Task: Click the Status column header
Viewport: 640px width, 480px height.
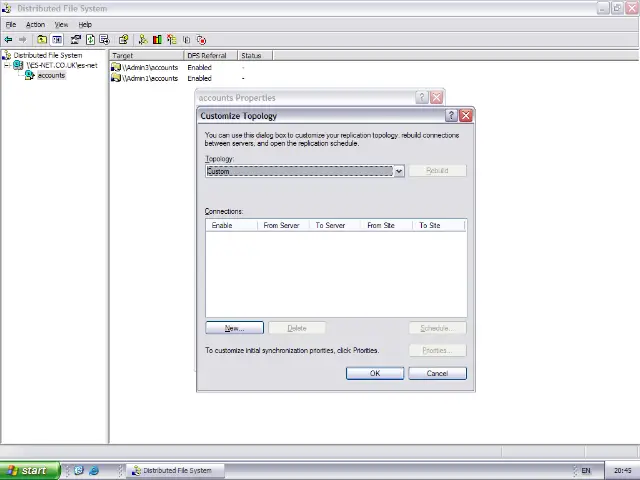Action: pos(255,56)
